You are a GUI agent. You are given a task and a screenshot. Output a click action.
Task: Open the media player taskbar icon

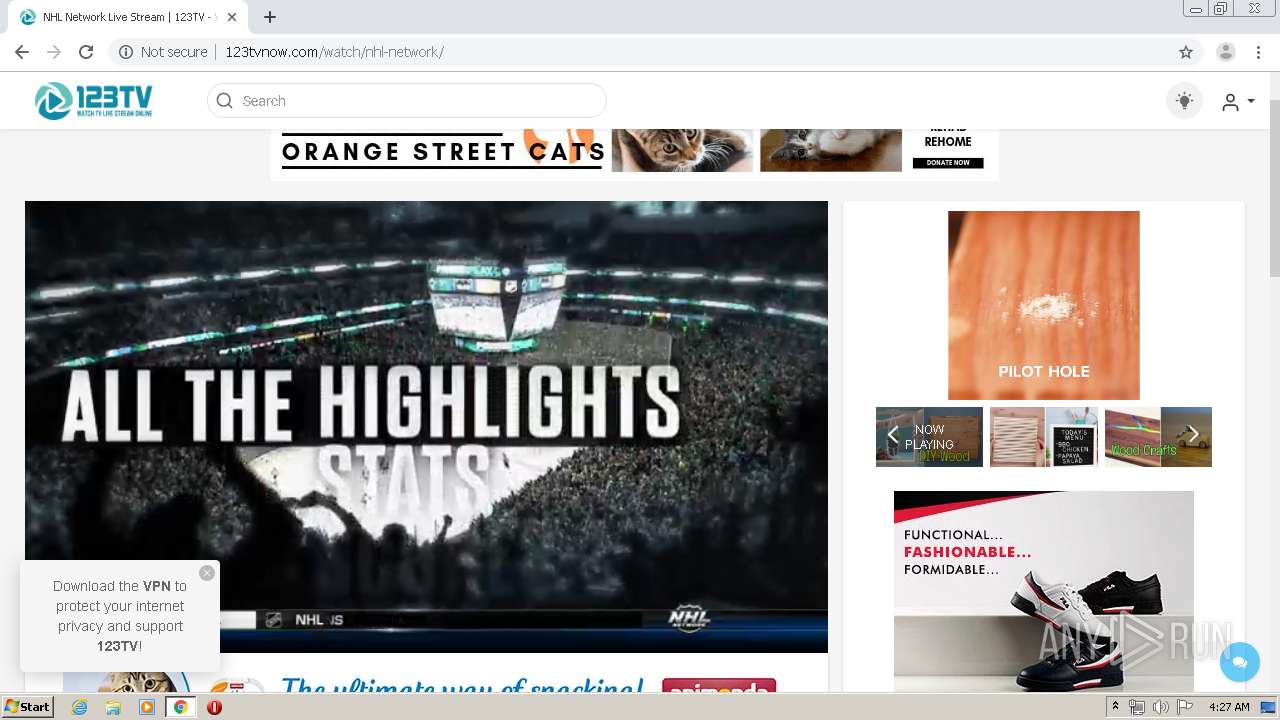coord(147,707)
